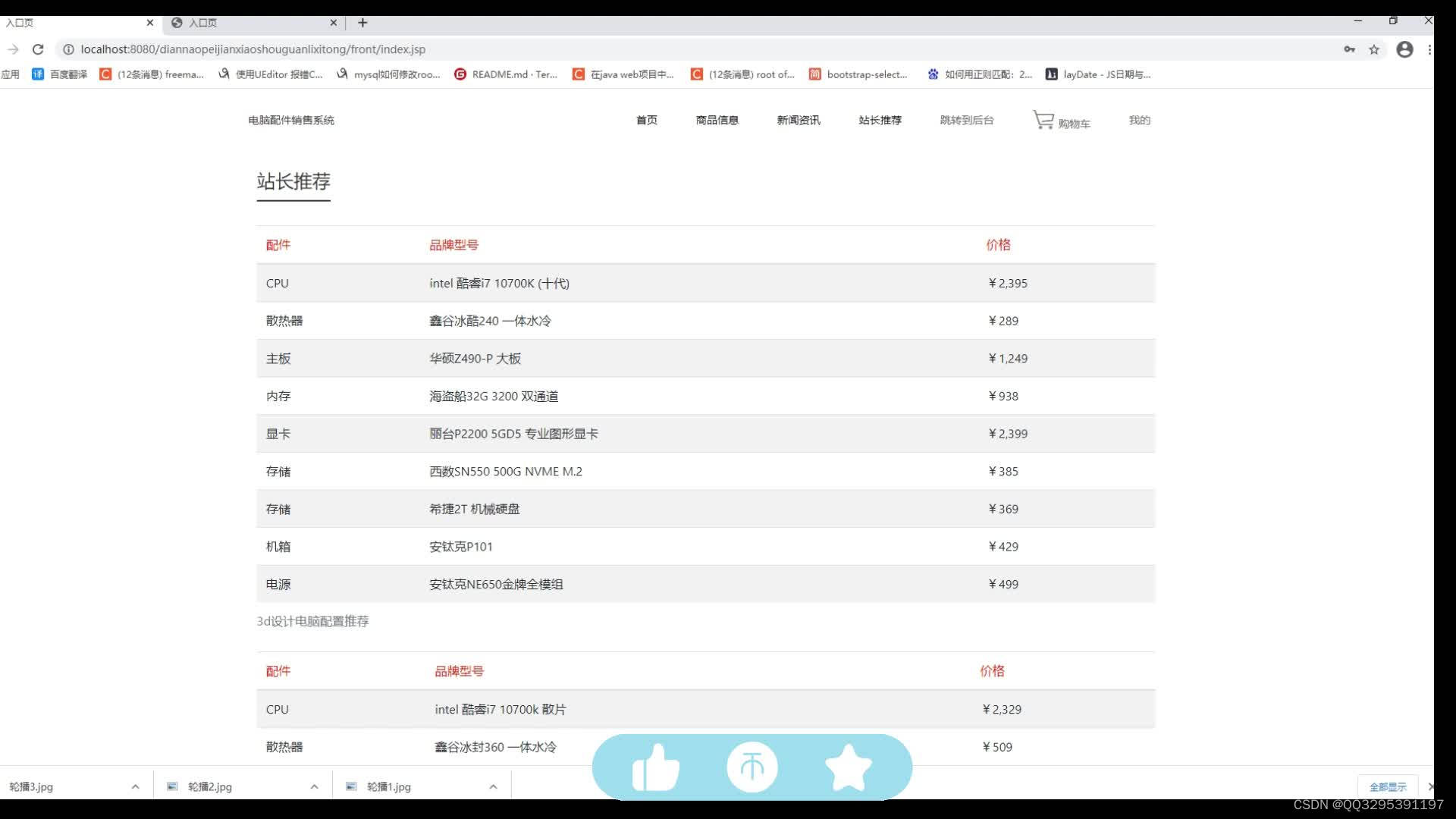Open the saved passwords key icon

click(1349, 49)
